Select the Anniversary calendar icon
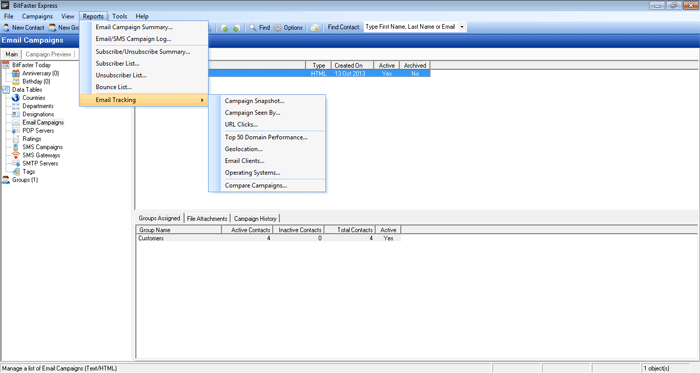This screenshot has height=373, width=700. [16, 73]
